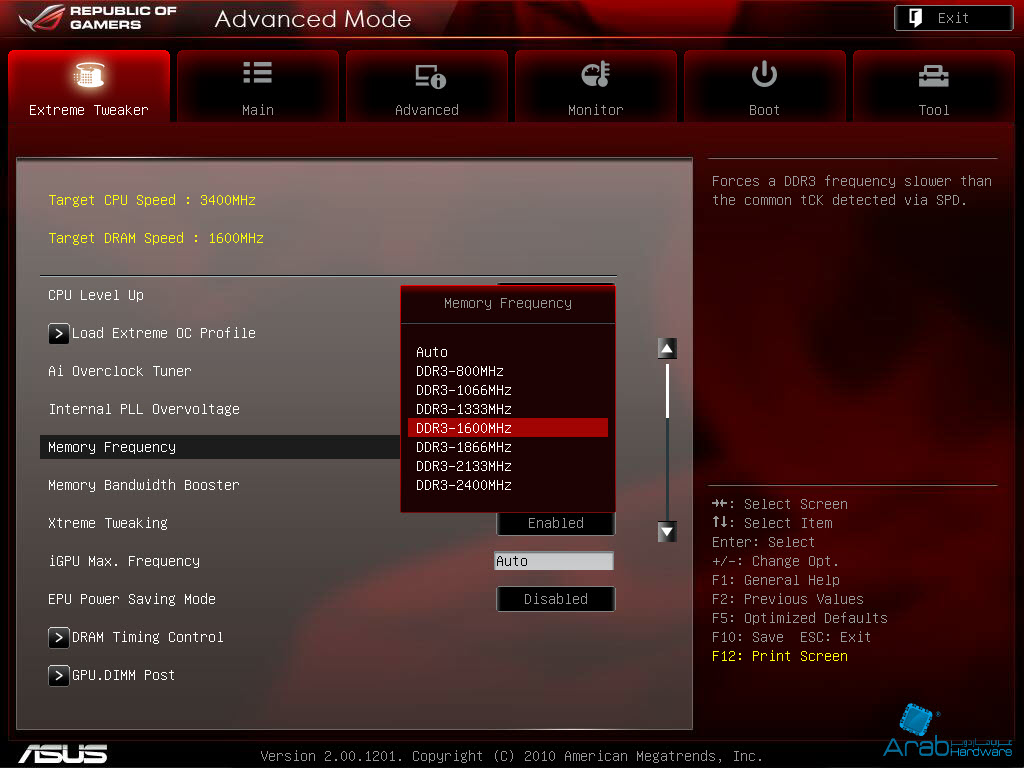
Task: Expand GPU.DIMM Post arrow
Action: tap(59, 675)
